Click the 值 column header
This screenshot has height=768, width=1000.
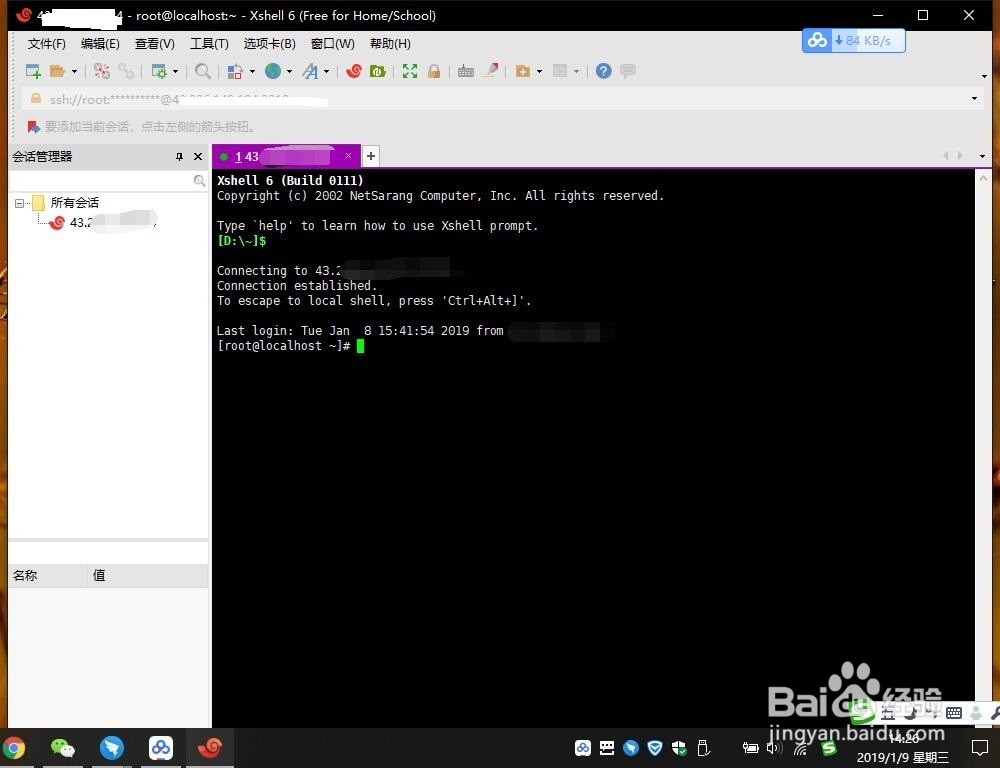(x=148, y=575)
